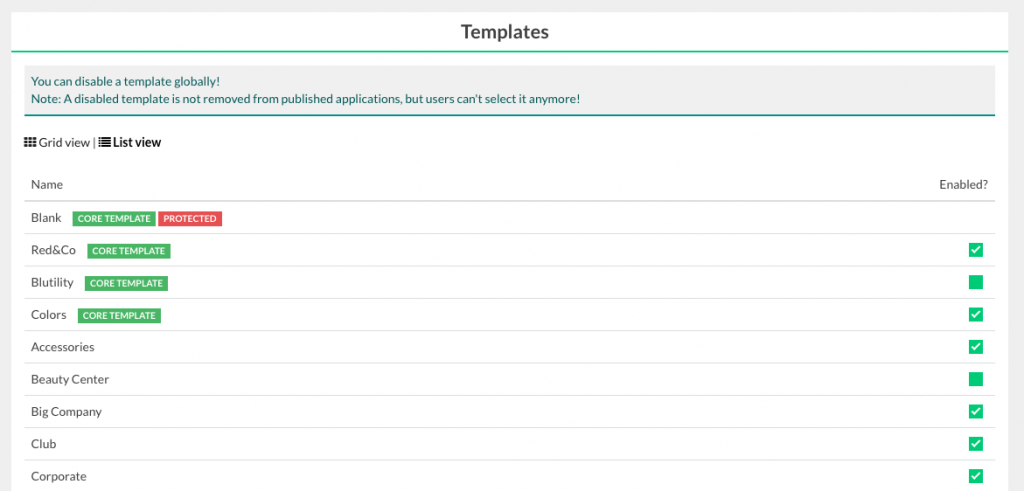Image resolution: width=1024 pixels, height=491 pixels.
Task: Click the Grid view grid icon
Action: [x=30, y=143]
